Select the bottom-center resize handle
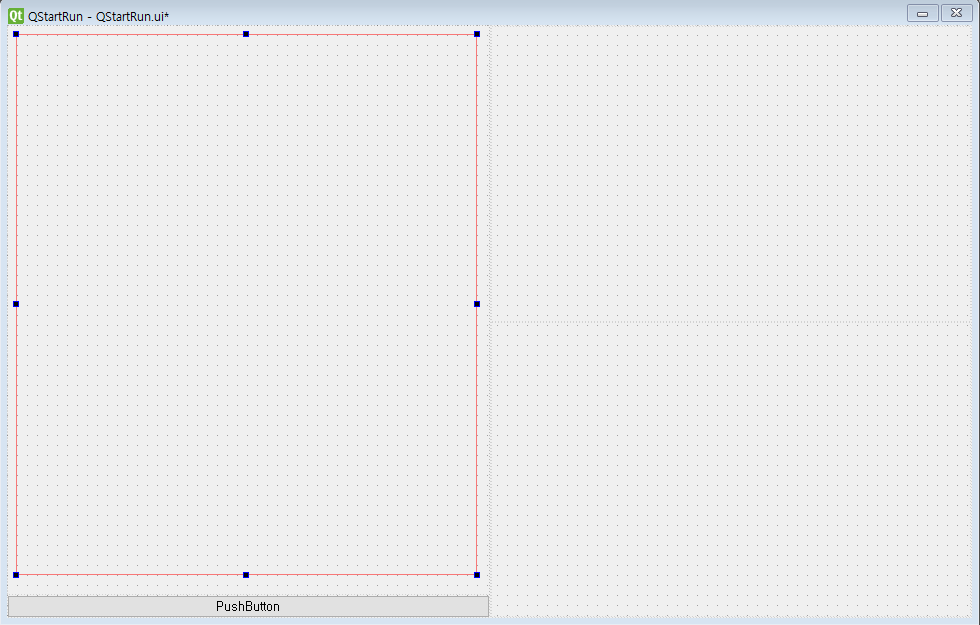This screenshot has height=625, width=980. (x=246, y=575)
